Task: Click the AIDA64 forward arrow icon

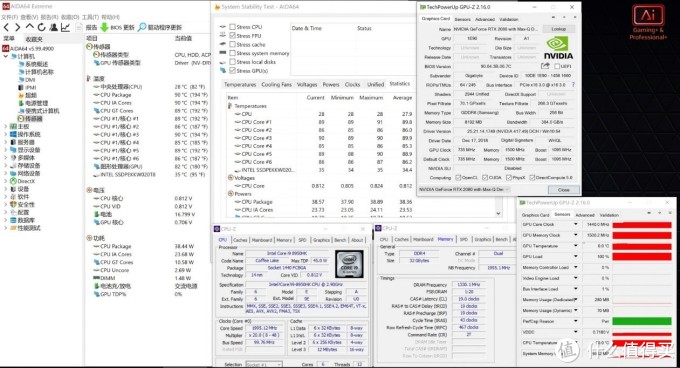Action: click(x=17, y=27)
